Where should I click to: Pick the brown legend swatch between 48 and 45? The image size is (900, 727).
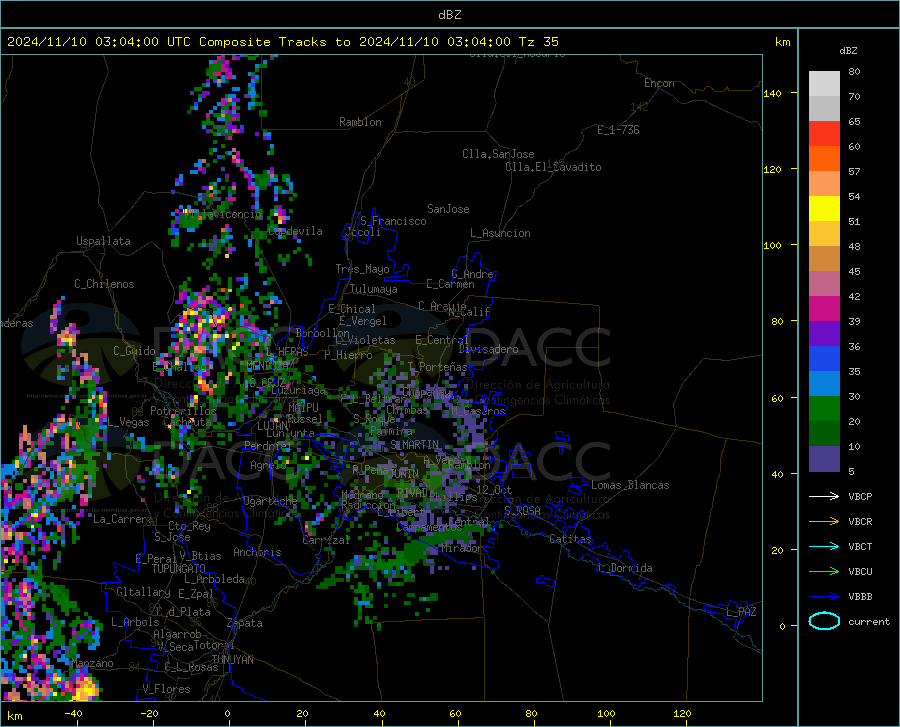point(824,259)
